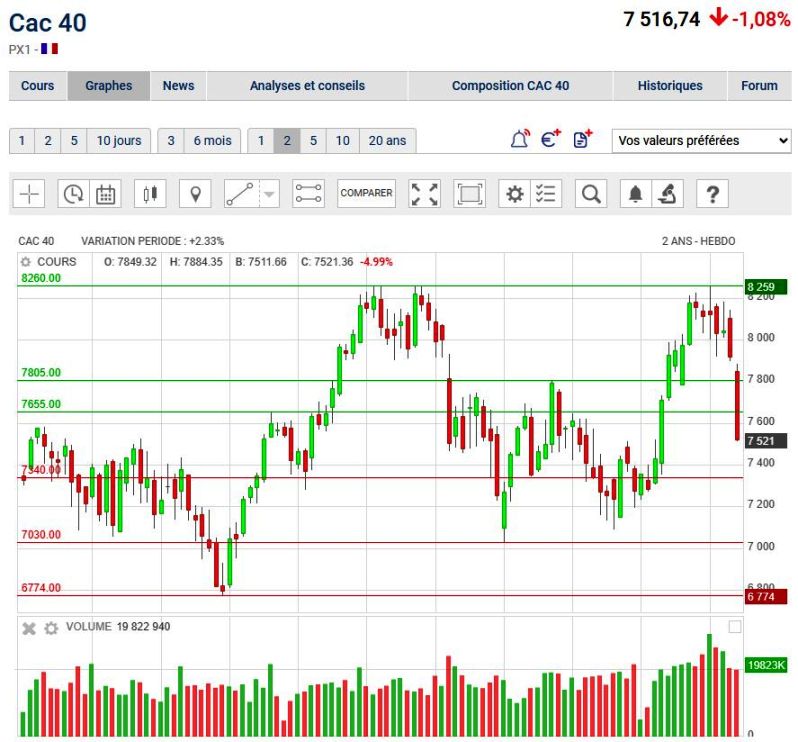Open the calendar date range tool
Image resolution: width=798 pixels, height=742 pixels.
[x=105, y=194]
